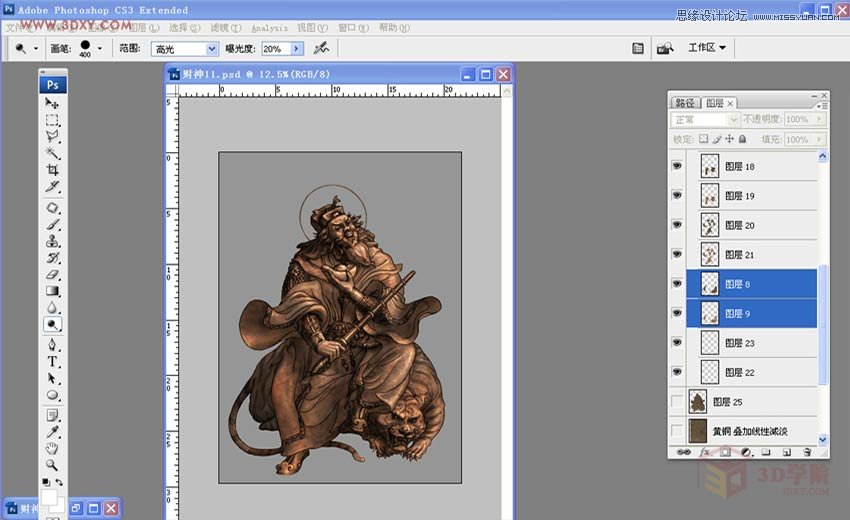Open the 工作区 workspace dropdown
The width and height of the screenshot is (850, 520).
click(707, 48)
